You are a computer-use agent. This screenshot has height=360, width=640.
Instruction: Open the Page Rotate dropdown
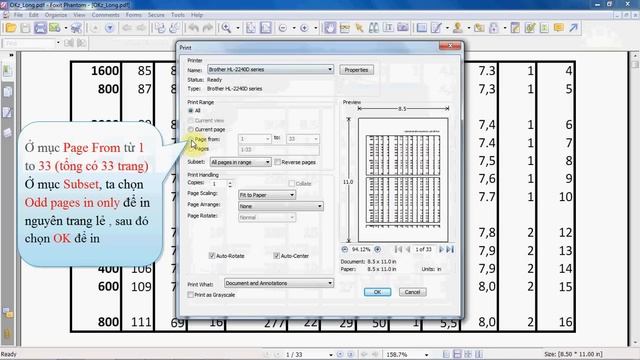(x=267, y=218)
